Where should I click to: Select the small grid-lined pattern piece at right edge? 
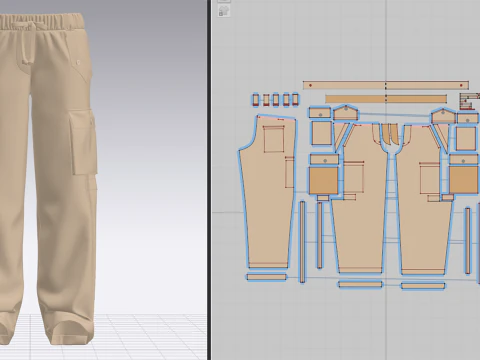[470, 101]
